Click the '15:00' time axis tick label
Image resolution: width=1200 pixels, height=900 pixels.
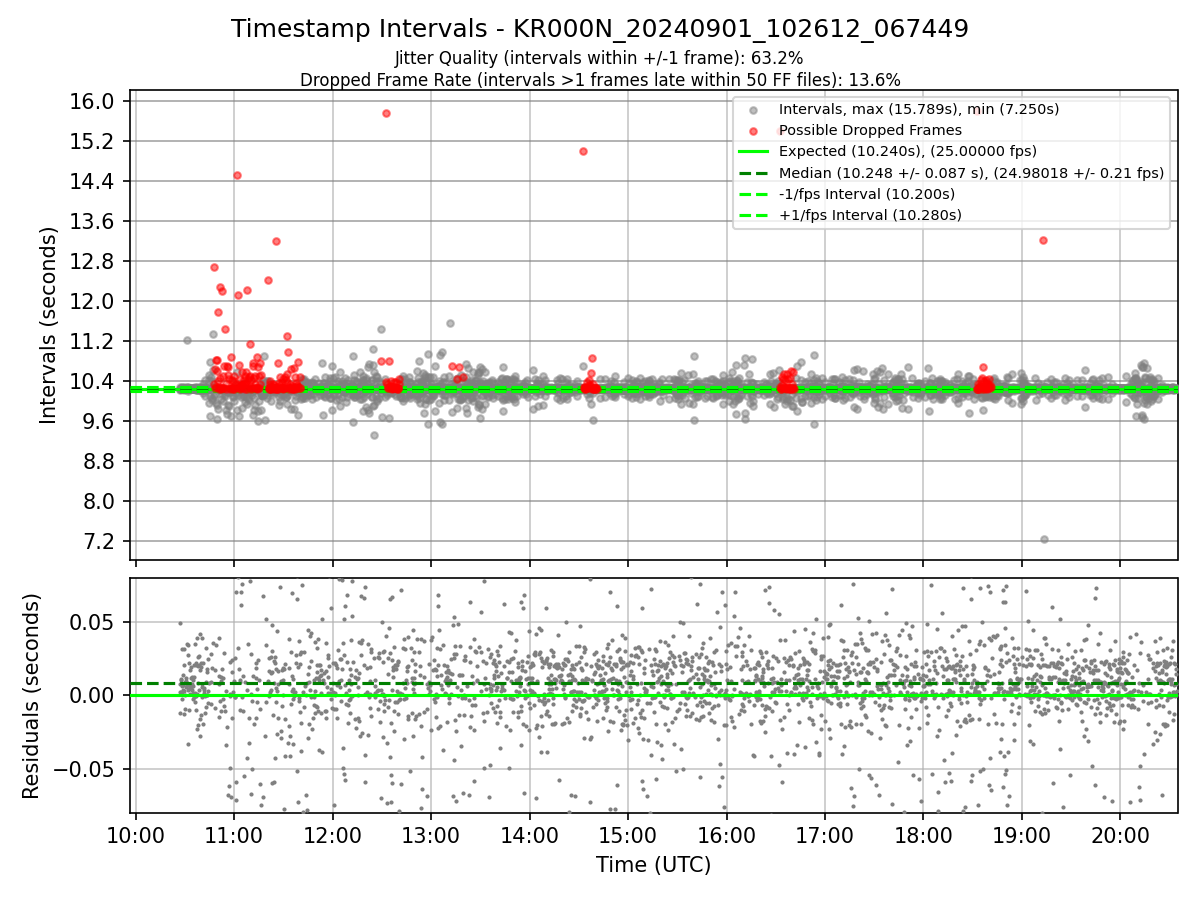628,834
